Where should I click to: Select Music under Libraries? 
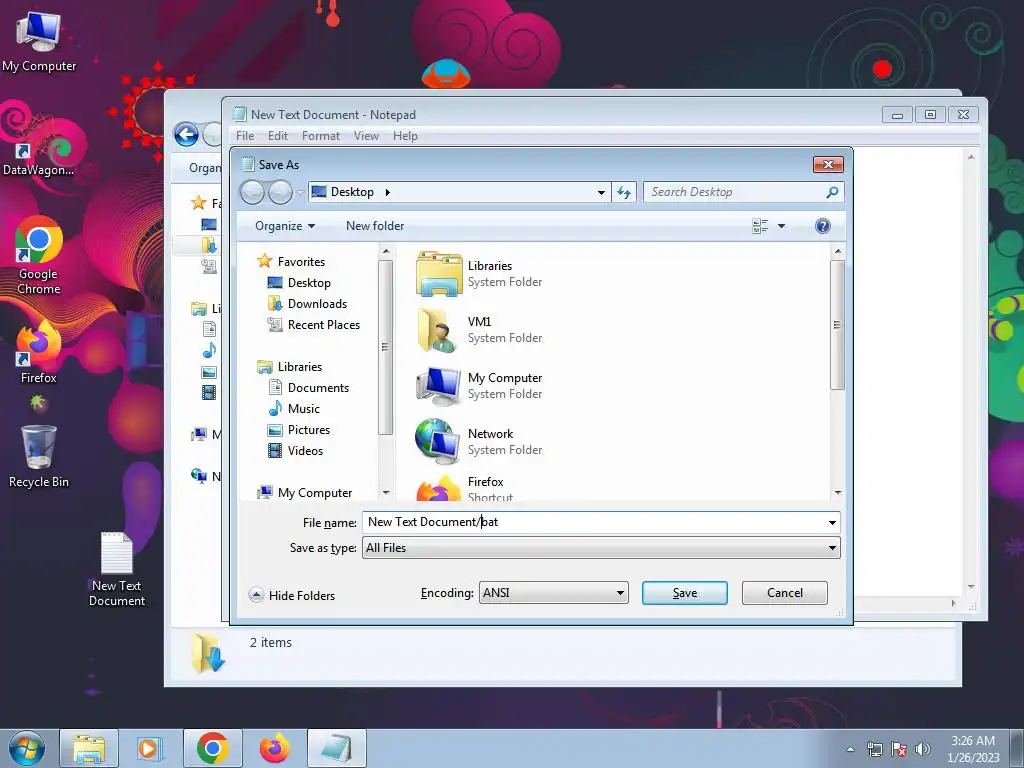click(294, 409)
